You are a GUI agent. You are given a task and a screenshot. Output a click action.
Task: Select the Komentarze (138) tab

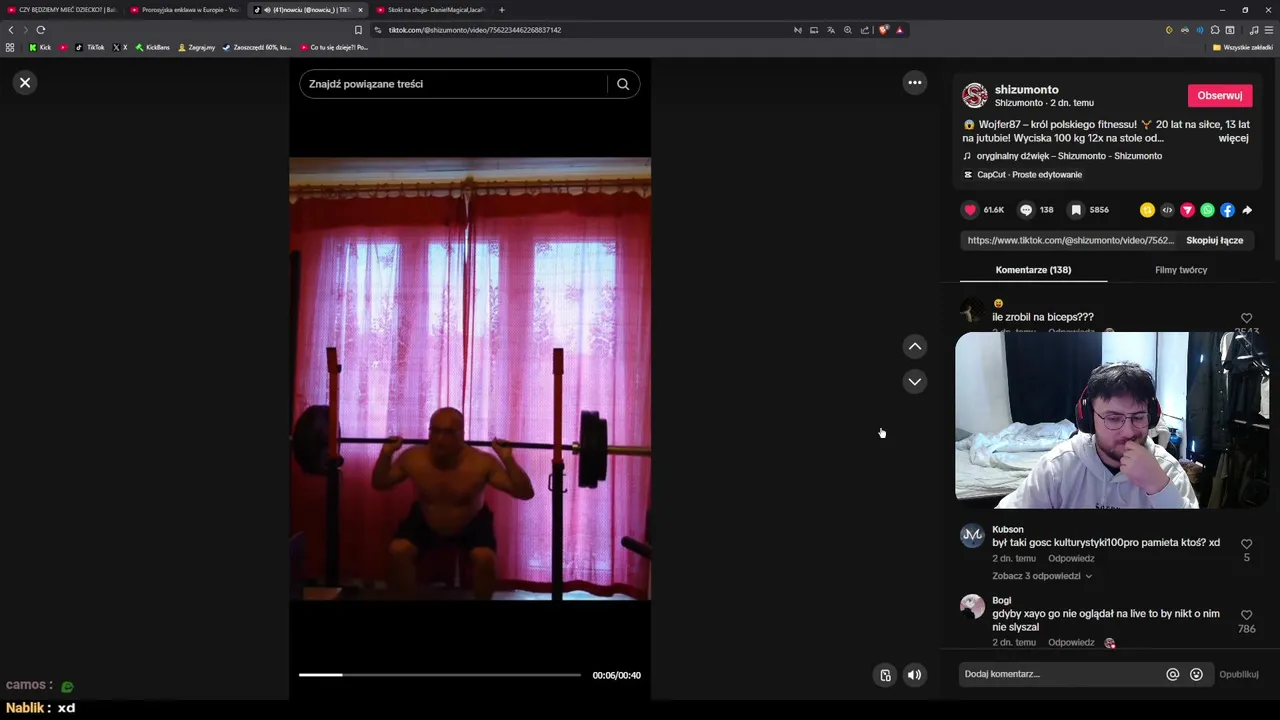coord(1033,270)
